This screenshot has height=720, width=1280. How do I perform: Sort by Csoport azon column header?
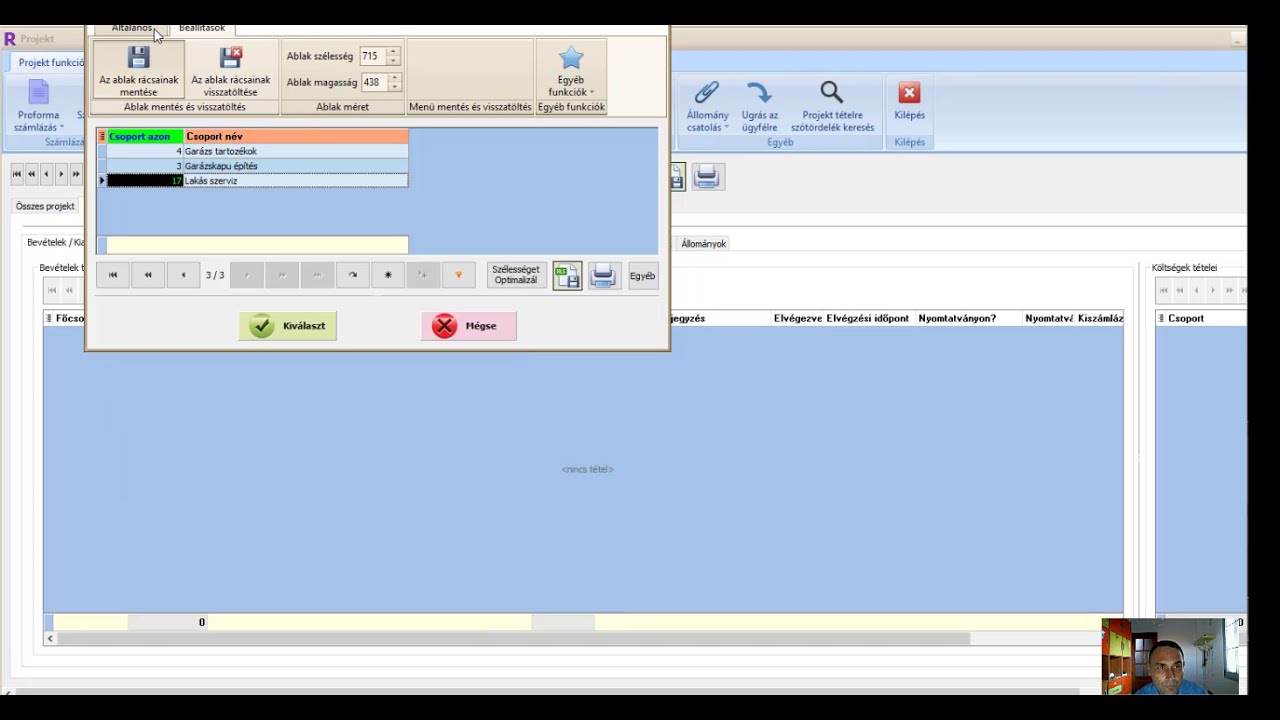(x=145, y=136)
